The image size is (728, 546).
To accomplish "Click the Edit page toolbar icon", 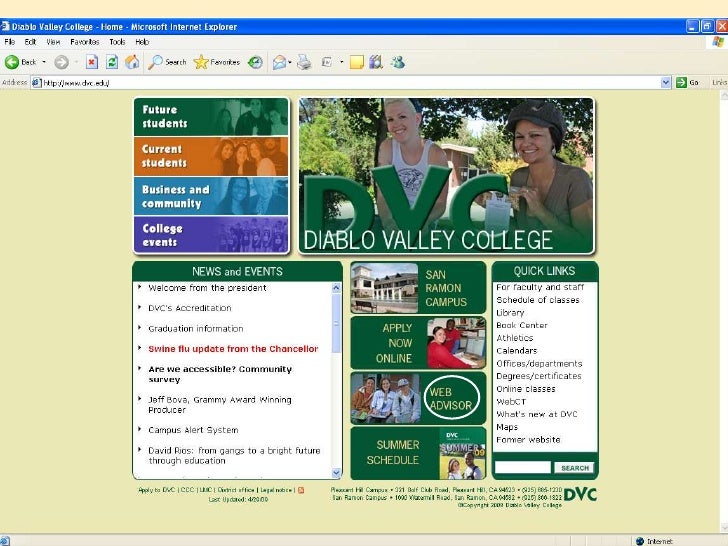I will pyautogui.click(x=327, y=62).
